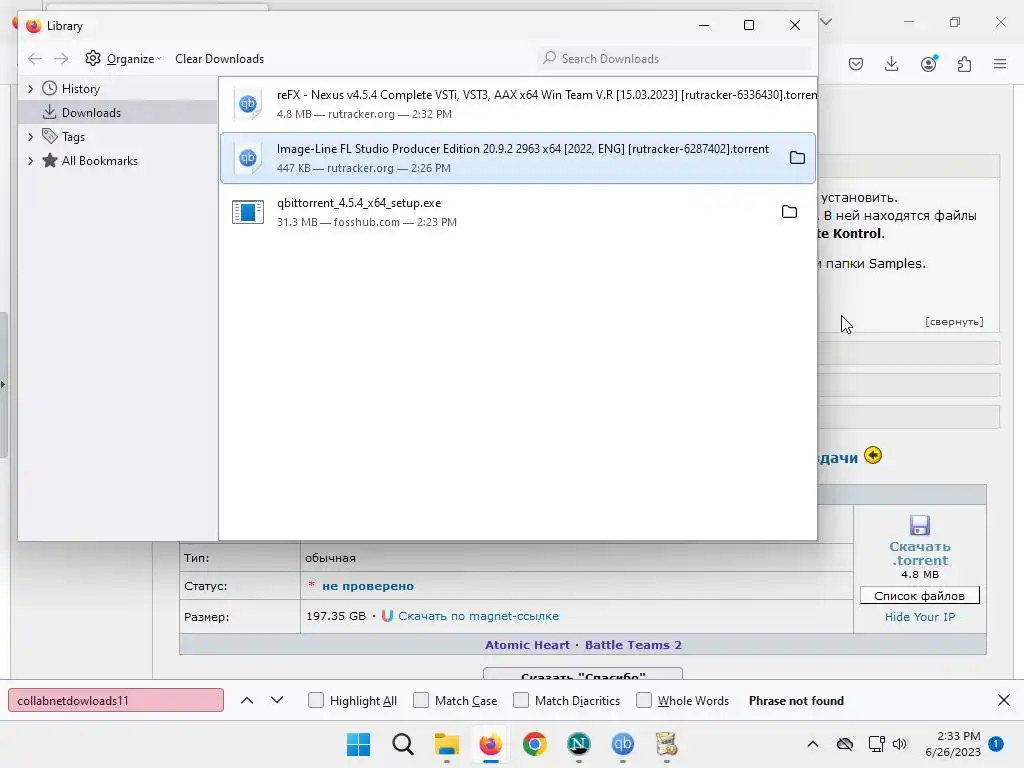The width and height of the screenshot is (1024, 768).
Task: Go forward in the Library window
Action: coord(61,59)
